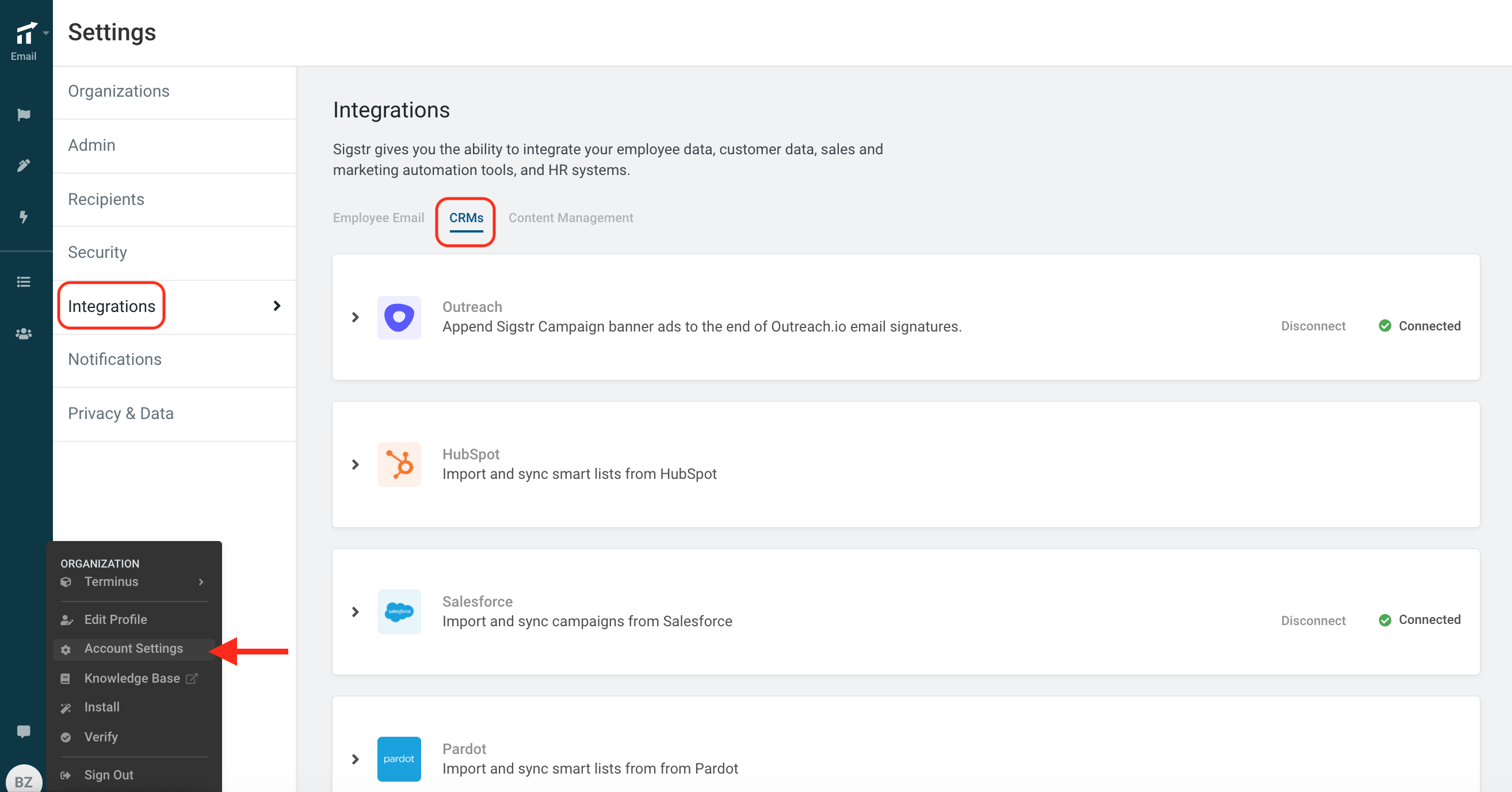Click the Pardot integration title
This screenshot has height=792, width=1512.
point(464,749)
